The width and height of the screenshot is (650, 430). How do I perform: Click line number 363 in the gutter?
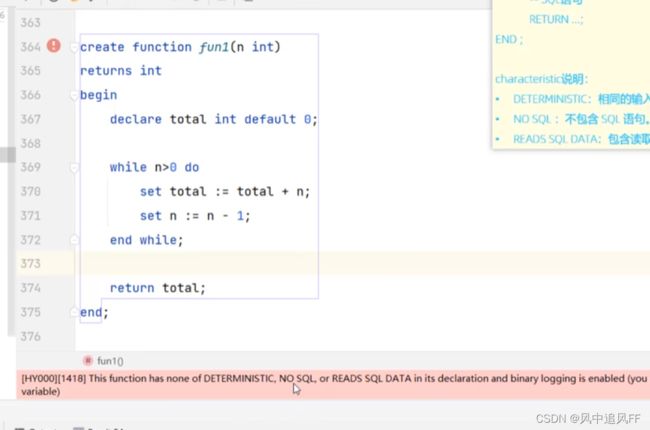tap(31, 22)
